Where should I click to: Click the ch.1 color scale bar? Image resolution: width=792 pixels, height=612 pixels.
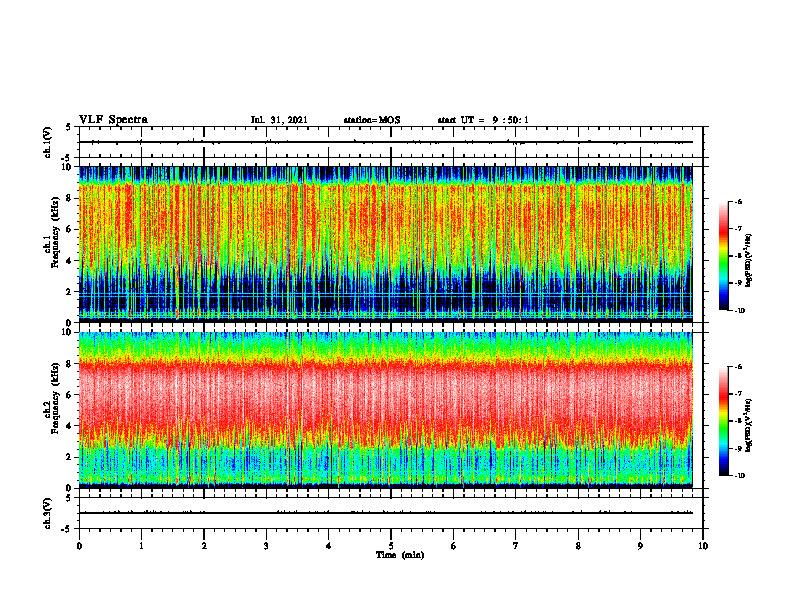[x=724, y=256]
